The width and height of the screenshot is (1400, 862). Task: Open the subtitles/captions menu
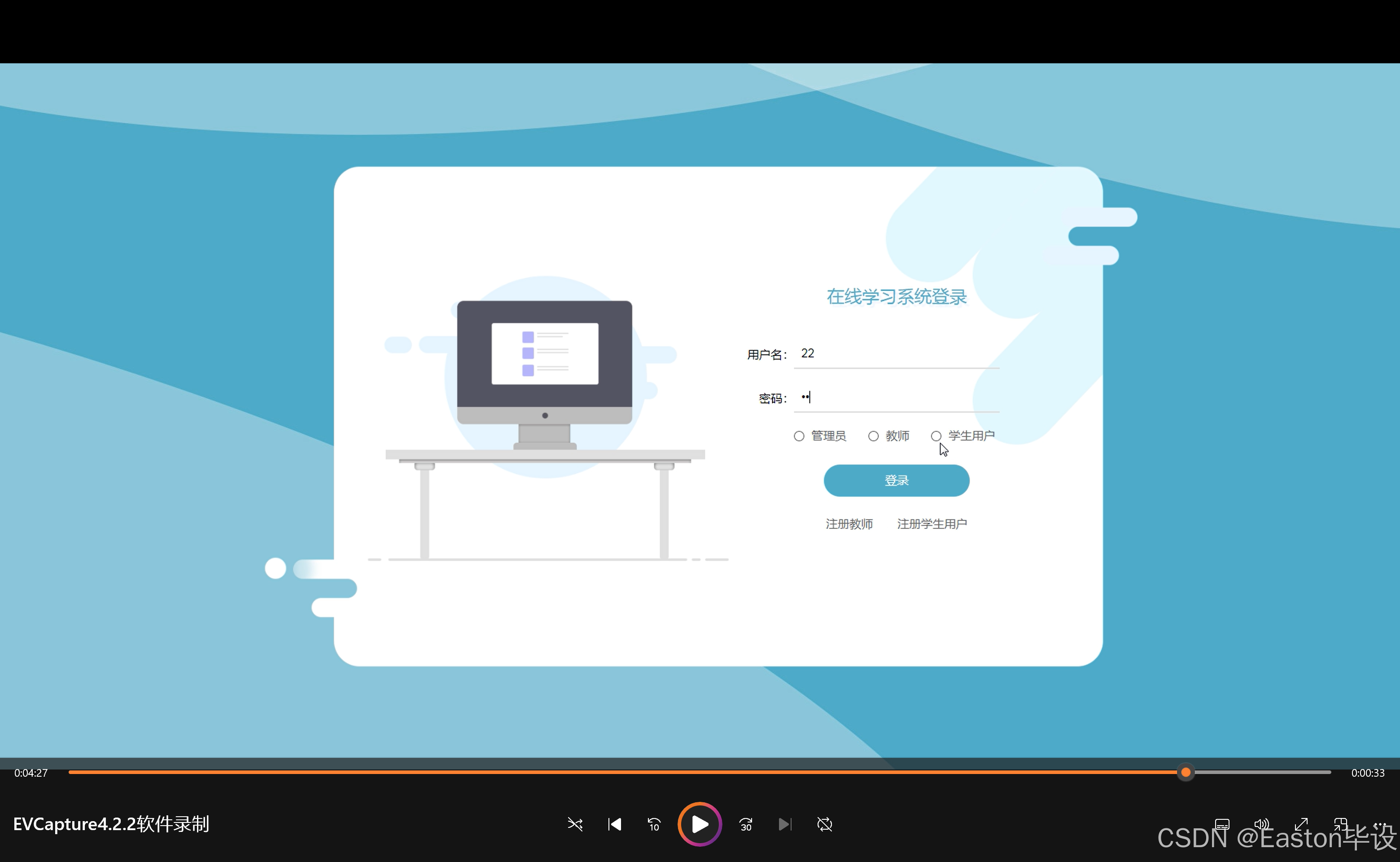click(x=1222, y=824)
